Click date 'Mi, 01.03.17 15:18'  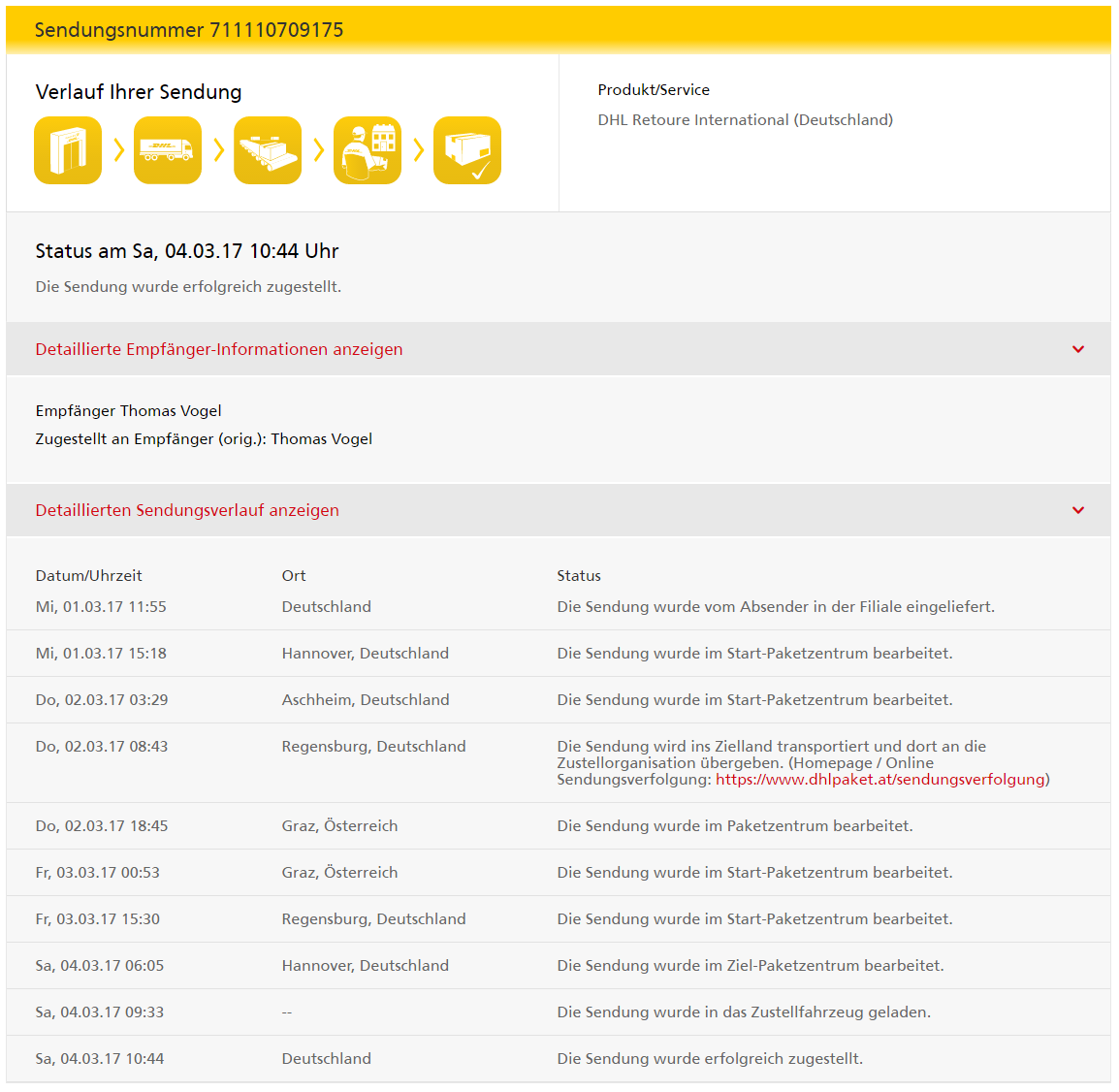pyautogui.click(x=101, y=653)
